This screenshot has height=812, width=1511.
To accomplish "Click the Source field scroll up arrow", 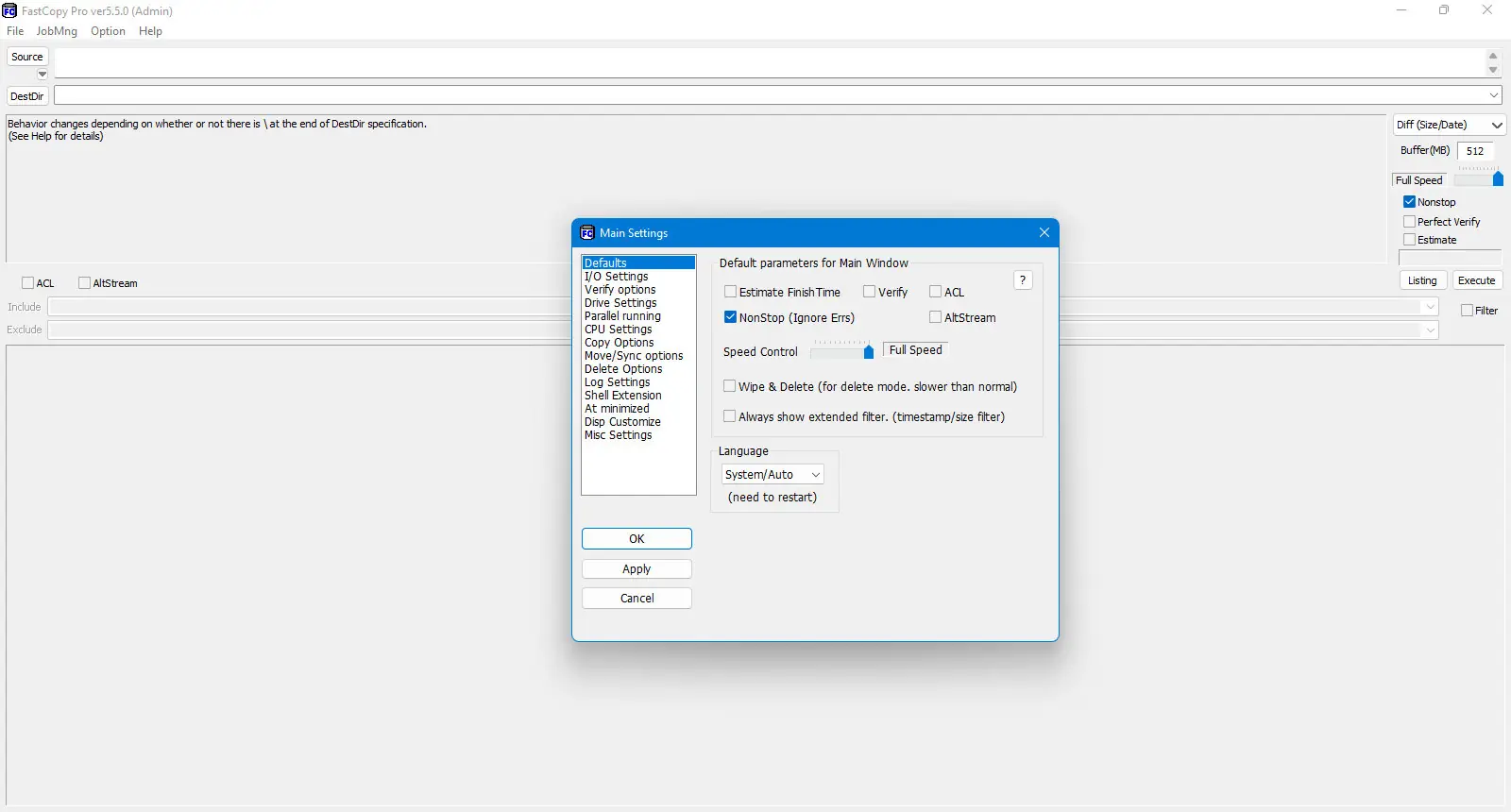I will pos(1493,56).
